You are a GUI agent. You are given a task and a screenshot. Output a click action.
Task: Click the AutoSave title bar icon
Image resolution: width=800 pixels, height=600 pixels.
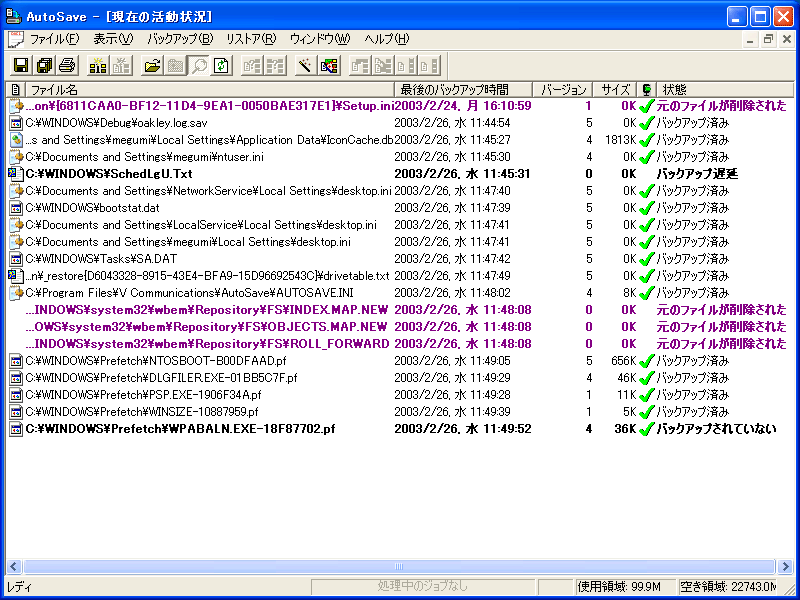tap(13, 16)
